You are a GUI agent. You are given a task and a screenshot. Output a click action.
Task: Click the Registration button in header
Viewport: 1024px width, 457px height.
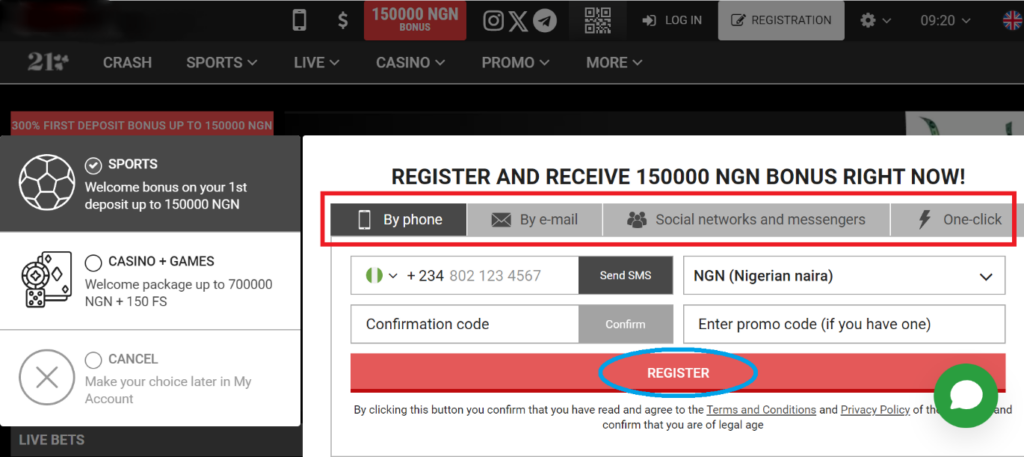[781, 20]
